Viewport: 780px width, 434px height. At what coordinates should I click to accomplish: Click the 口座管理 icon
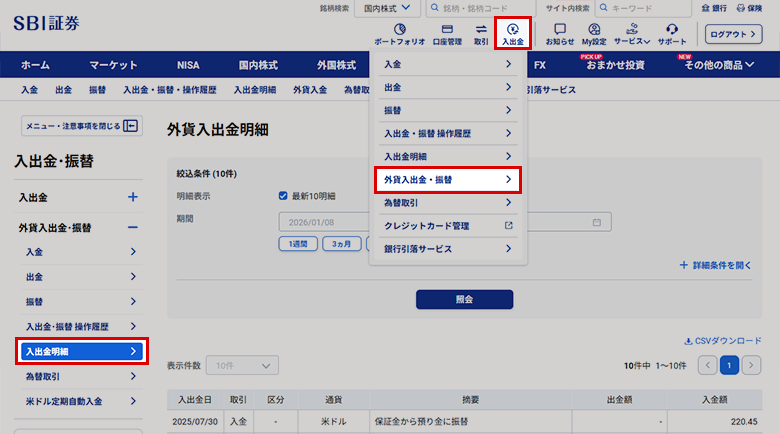(x=447, y=34)
